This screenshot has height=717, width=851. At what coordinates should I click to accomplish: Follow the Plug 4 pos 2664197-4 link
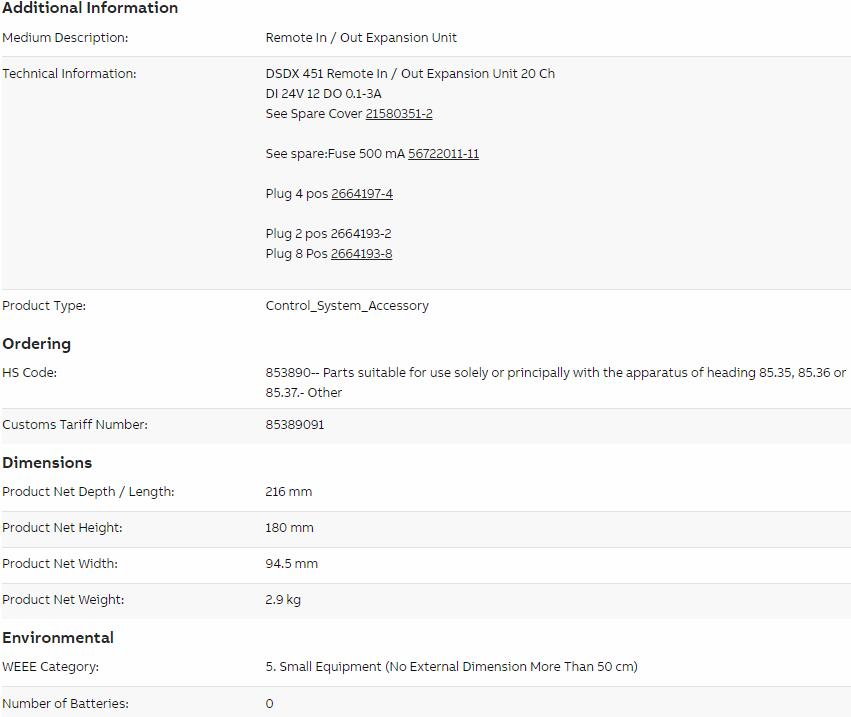point(362,194)
